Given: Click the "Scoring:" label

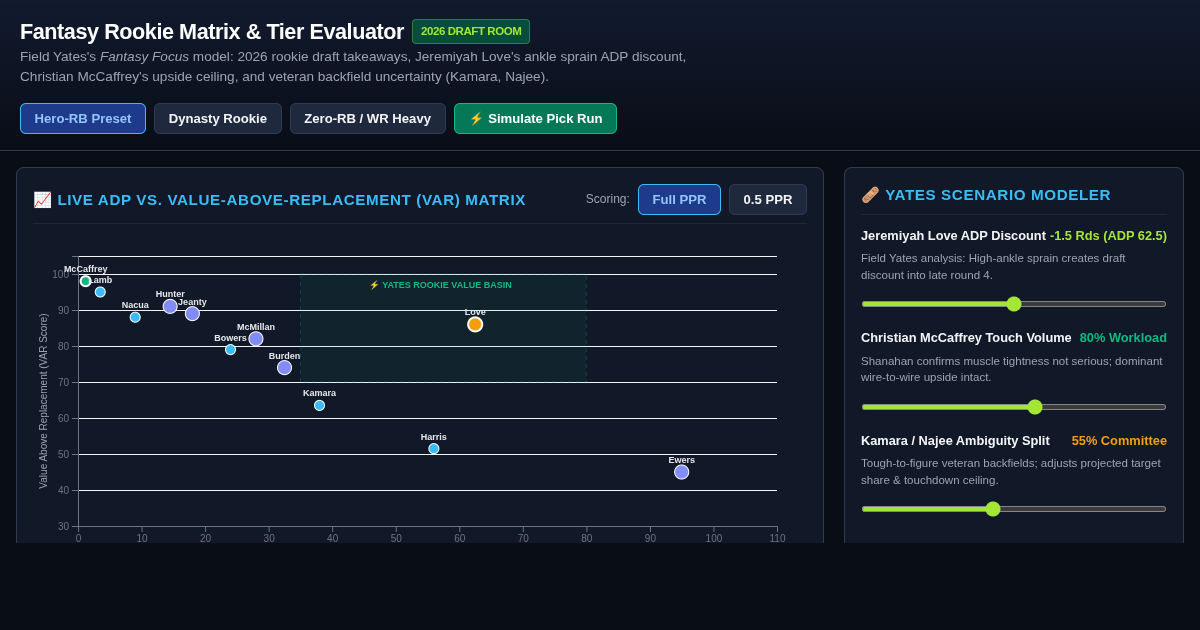Looking at the screenshot, I should [608, 199].
